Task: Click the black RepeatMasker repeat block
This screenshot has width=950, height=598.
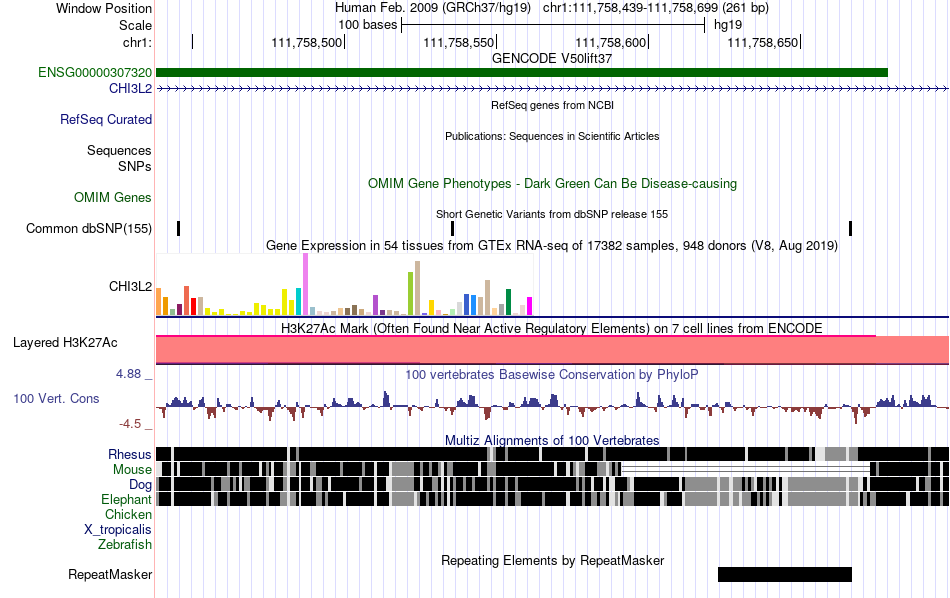Action: click(785, 574)
